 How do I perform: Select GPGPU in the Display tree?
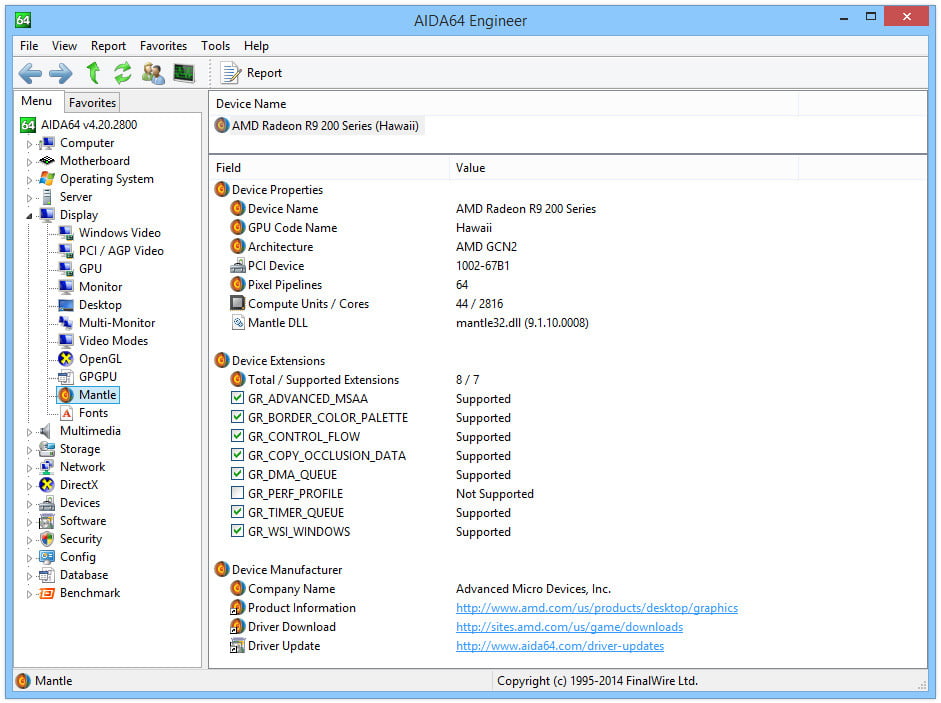(97, 377)
